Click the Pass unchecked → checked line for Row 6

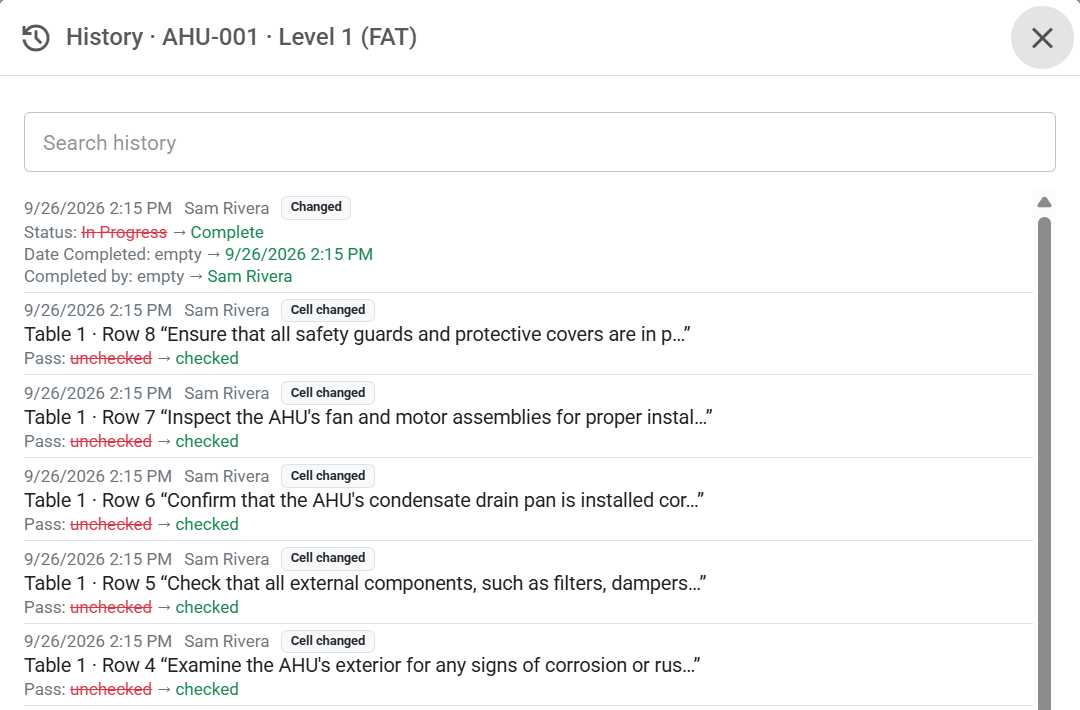pos(132,524)
